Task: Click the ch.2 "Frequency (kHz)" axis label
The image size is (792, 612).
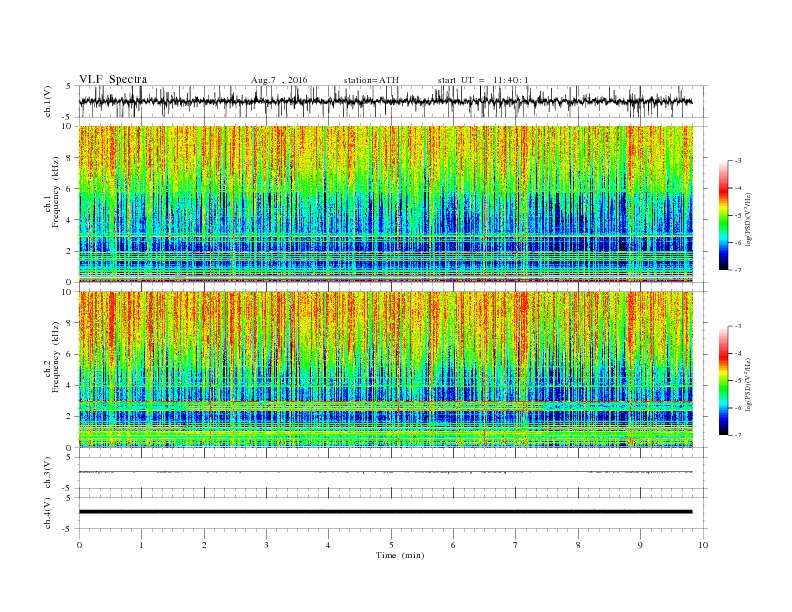Action: (x=56, y=357)
